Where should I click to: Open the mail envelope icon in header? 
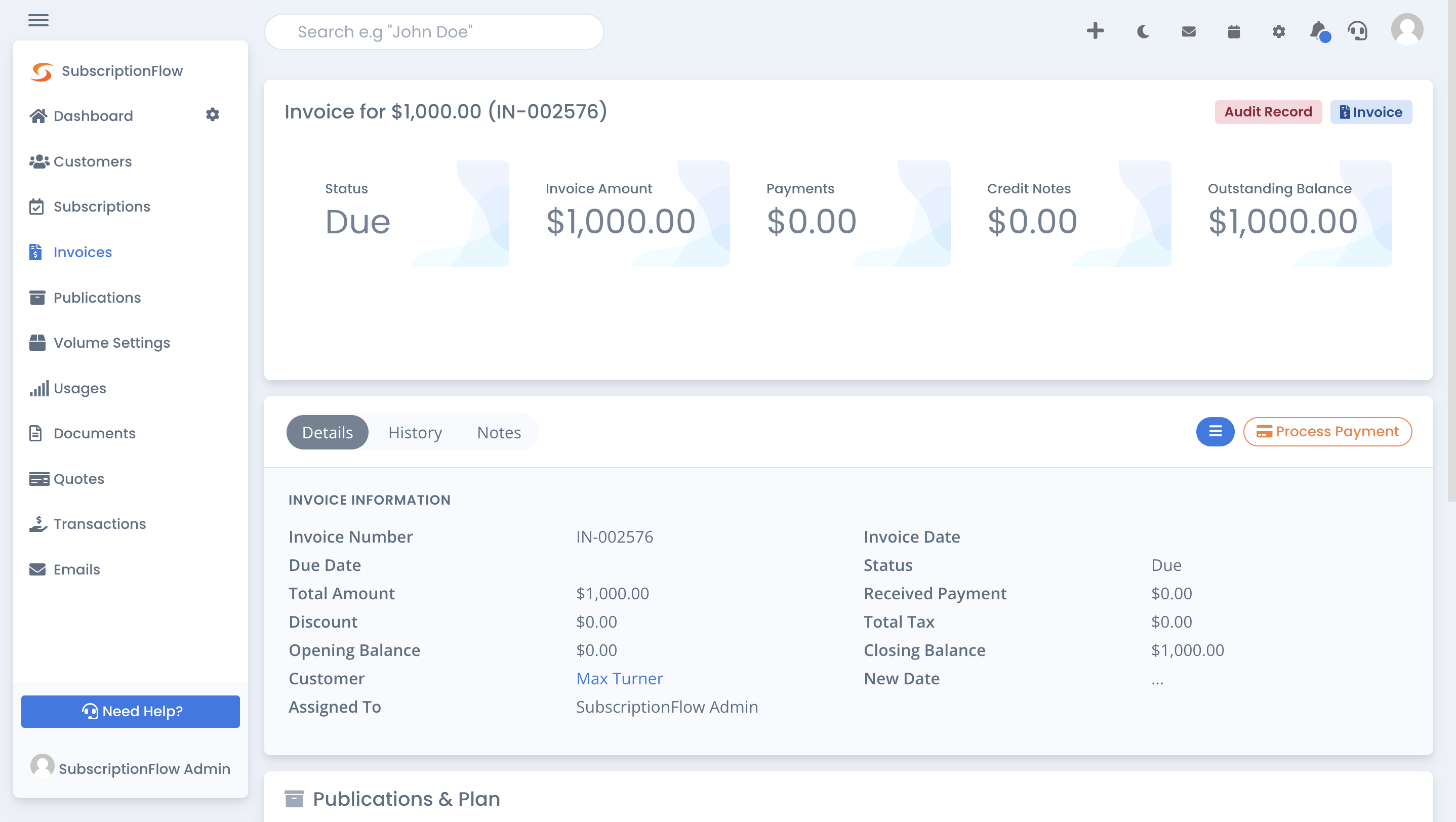point(1189,31)
